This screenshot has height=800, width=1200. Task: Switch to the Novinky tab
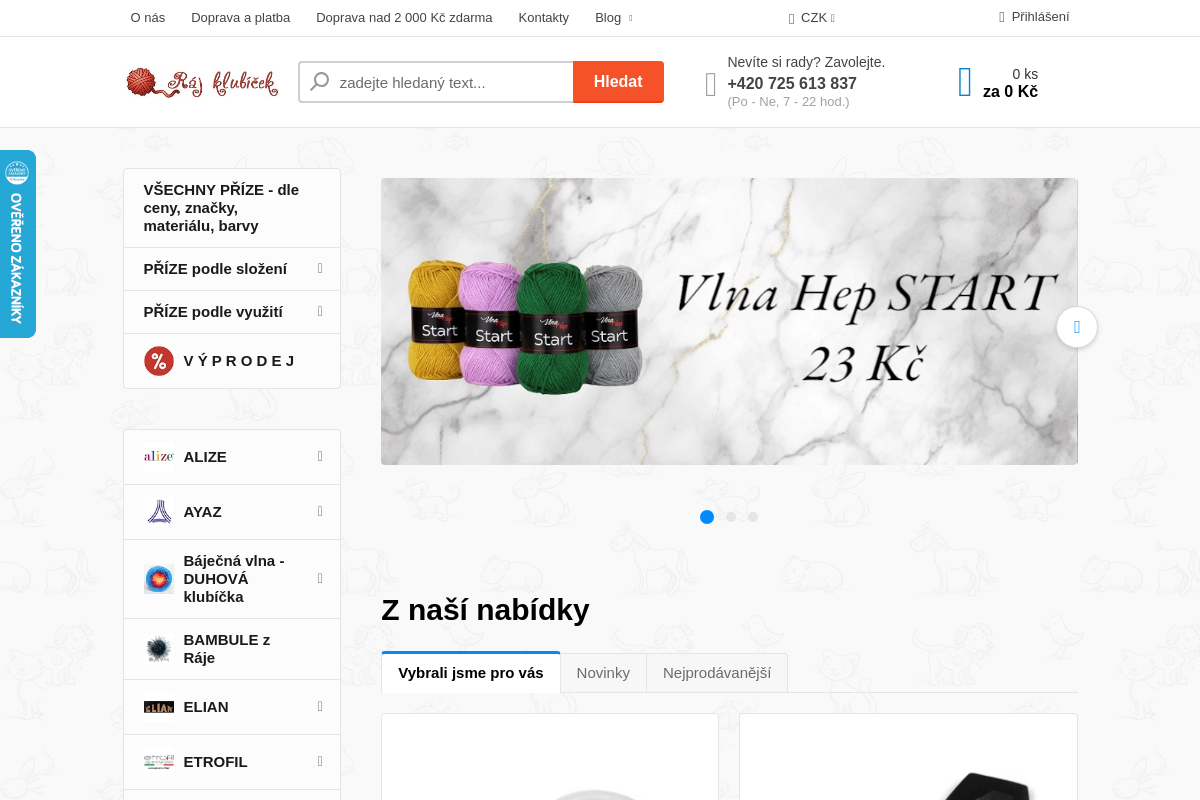[x=603, y=673]
